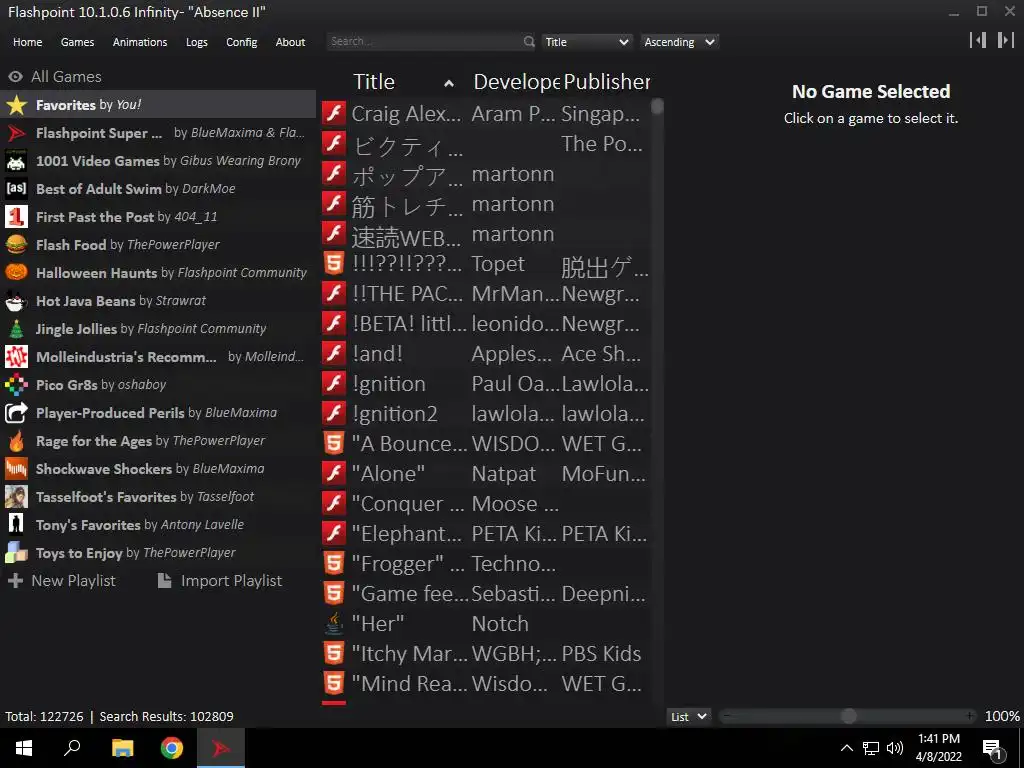The image size is (1024, 768).
Task: Click the Player-Produced Perils share icon
Action: click(x=16, y=413)
